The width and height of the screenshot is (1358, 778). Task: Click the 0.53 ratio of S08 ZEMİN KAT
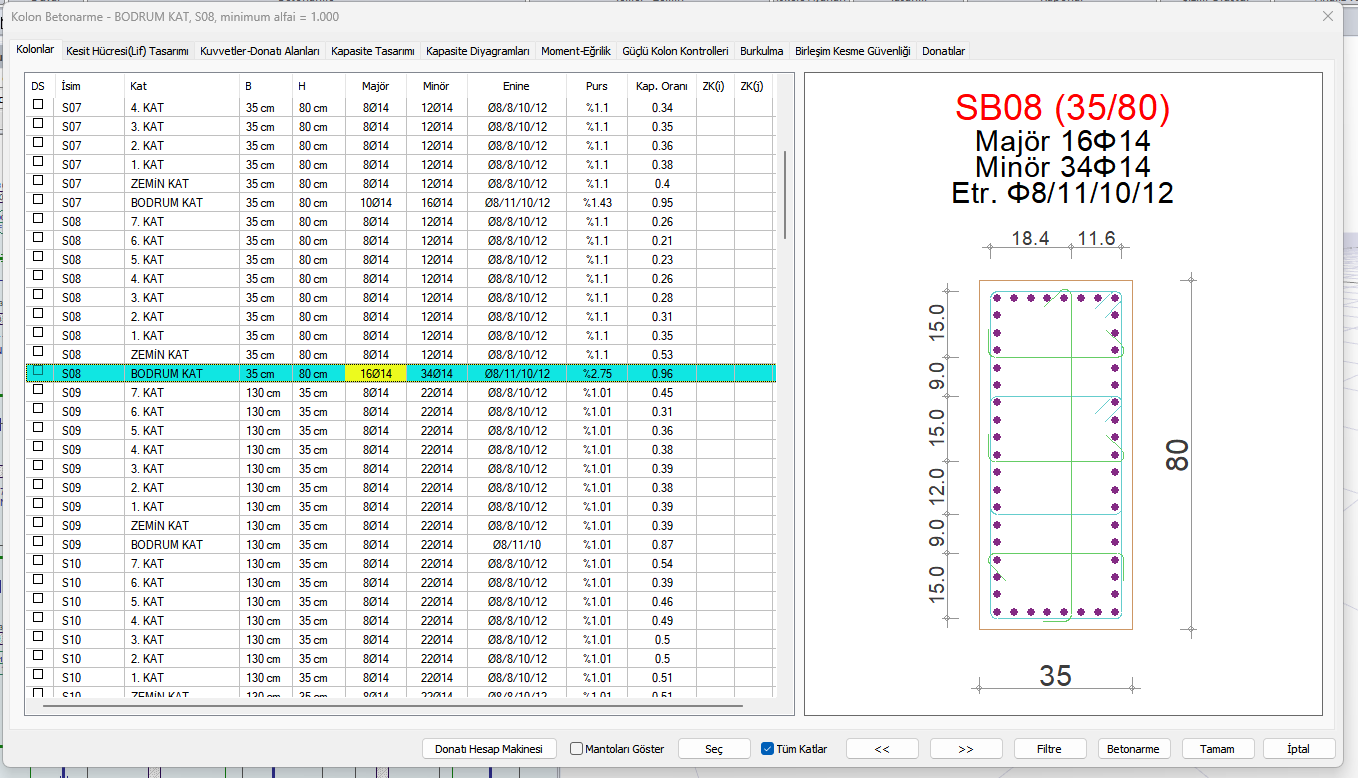point(661,355)
